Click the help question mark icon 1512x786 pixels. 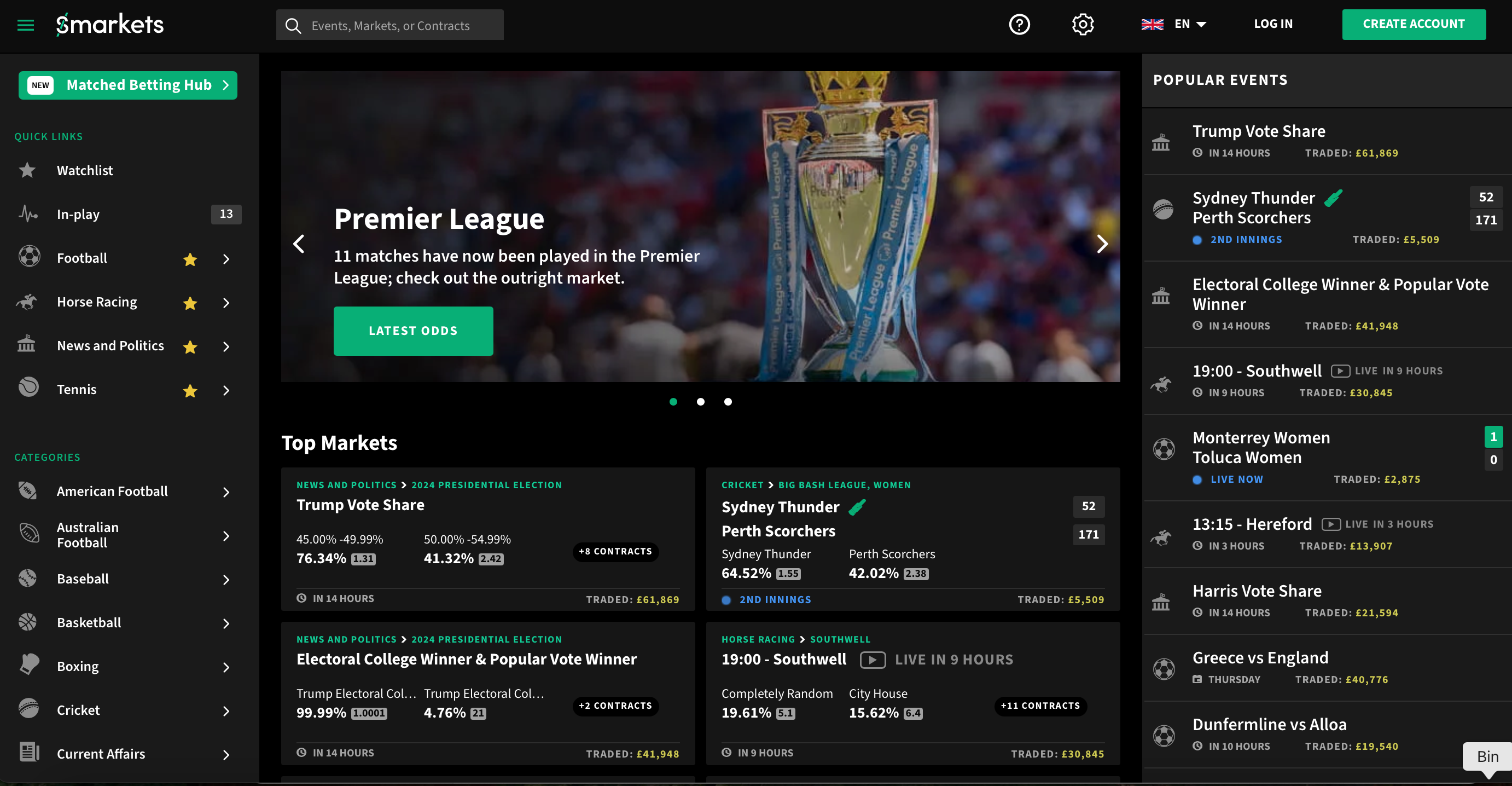[1019, 24]
